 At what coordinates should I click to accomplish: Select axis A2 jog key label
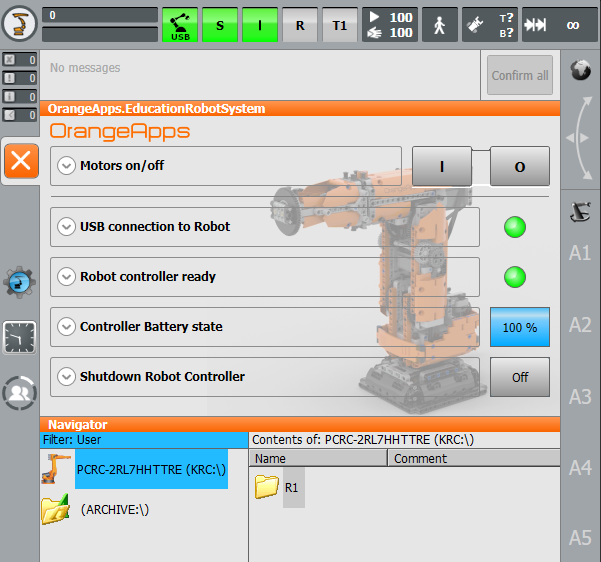coord(580,325)
